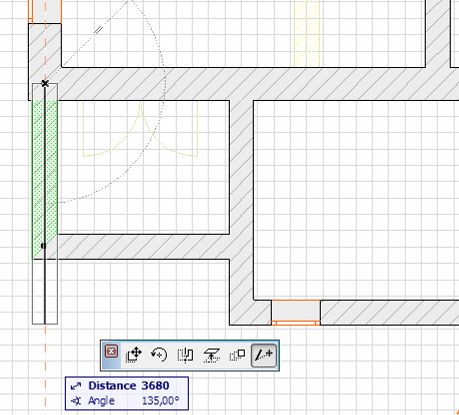Select the Move (drag) pet palette icon
Screen dimensions: 459x415
coord(134,355)
